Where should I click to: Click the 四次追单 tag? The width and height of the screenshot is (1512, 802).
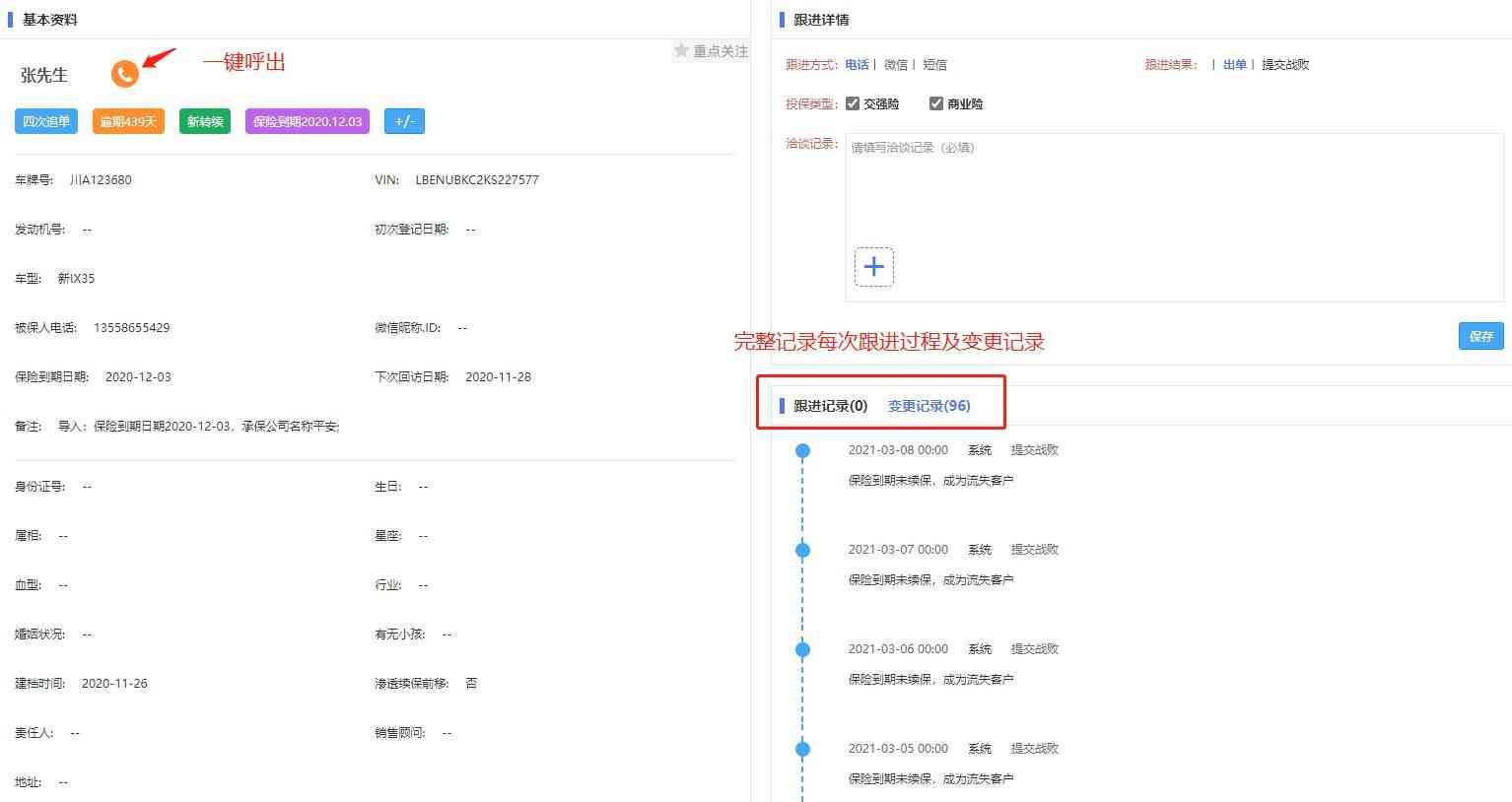pyautogui.click(x=46, y=121)
